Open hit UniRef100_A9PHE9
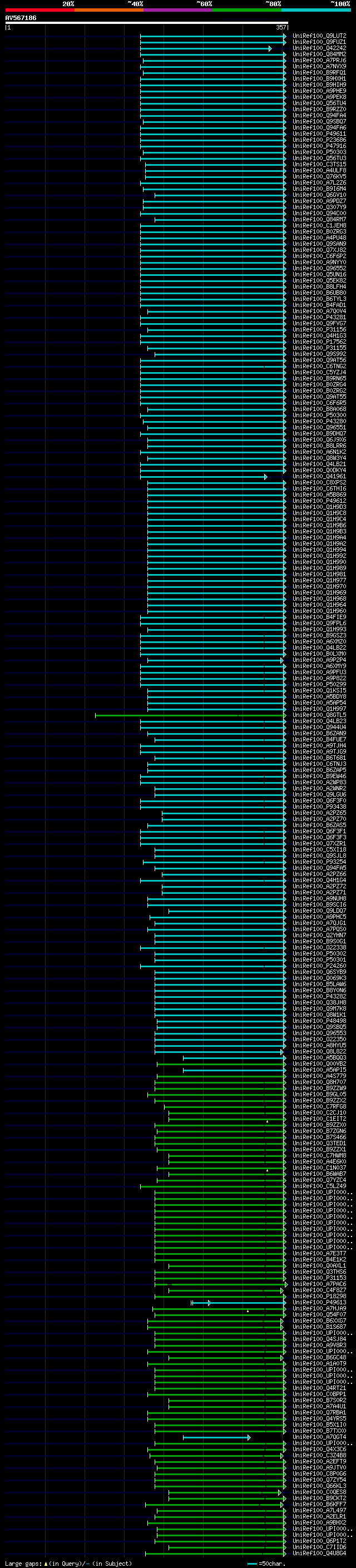Viewport: 356px width, 1568px height. tap(319, 91)
